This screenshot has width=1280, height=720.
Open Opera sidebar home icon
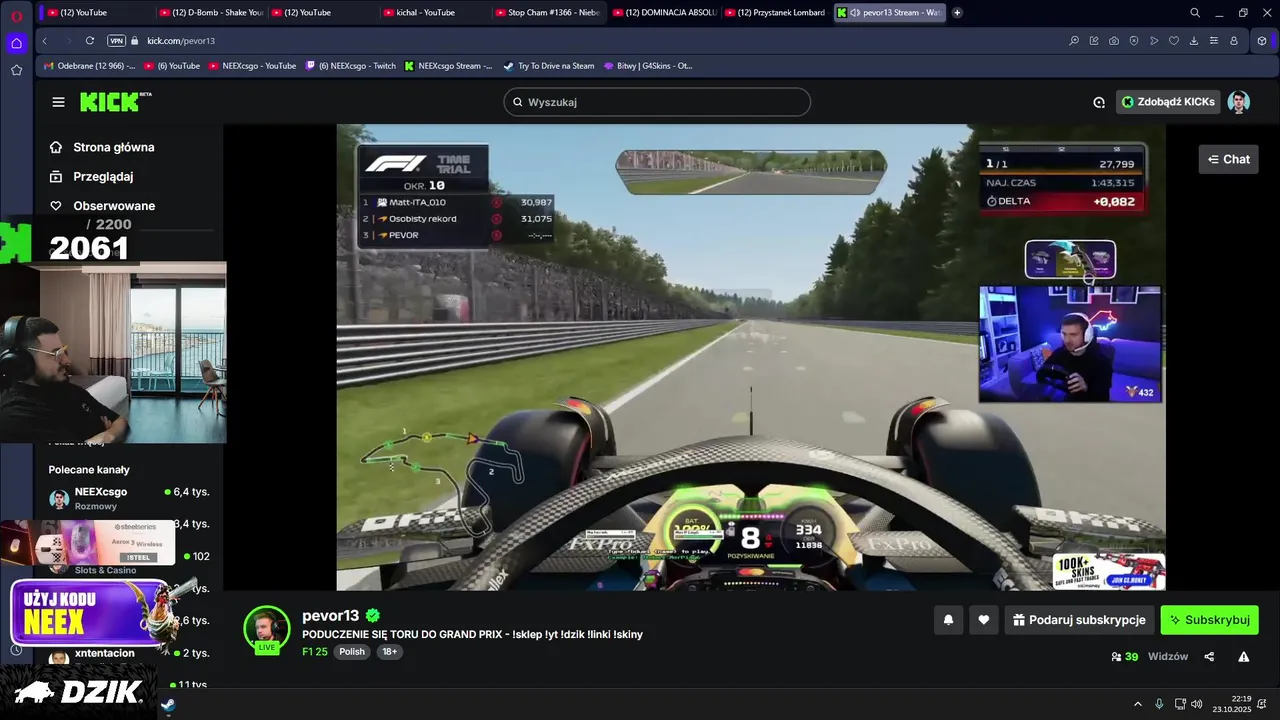(x=16, y=43)
